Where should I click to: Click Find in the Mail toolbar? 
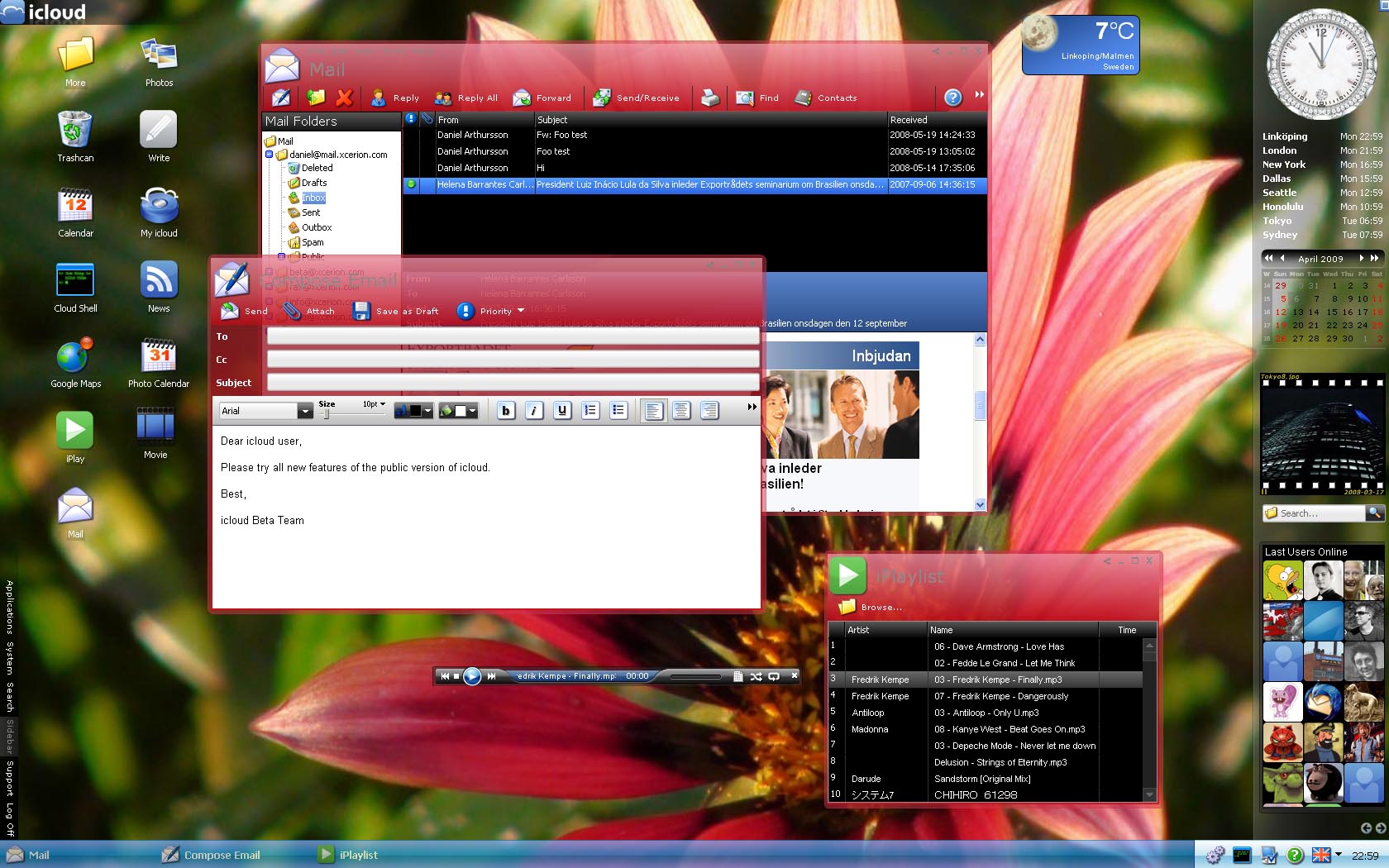coord(757,98)
